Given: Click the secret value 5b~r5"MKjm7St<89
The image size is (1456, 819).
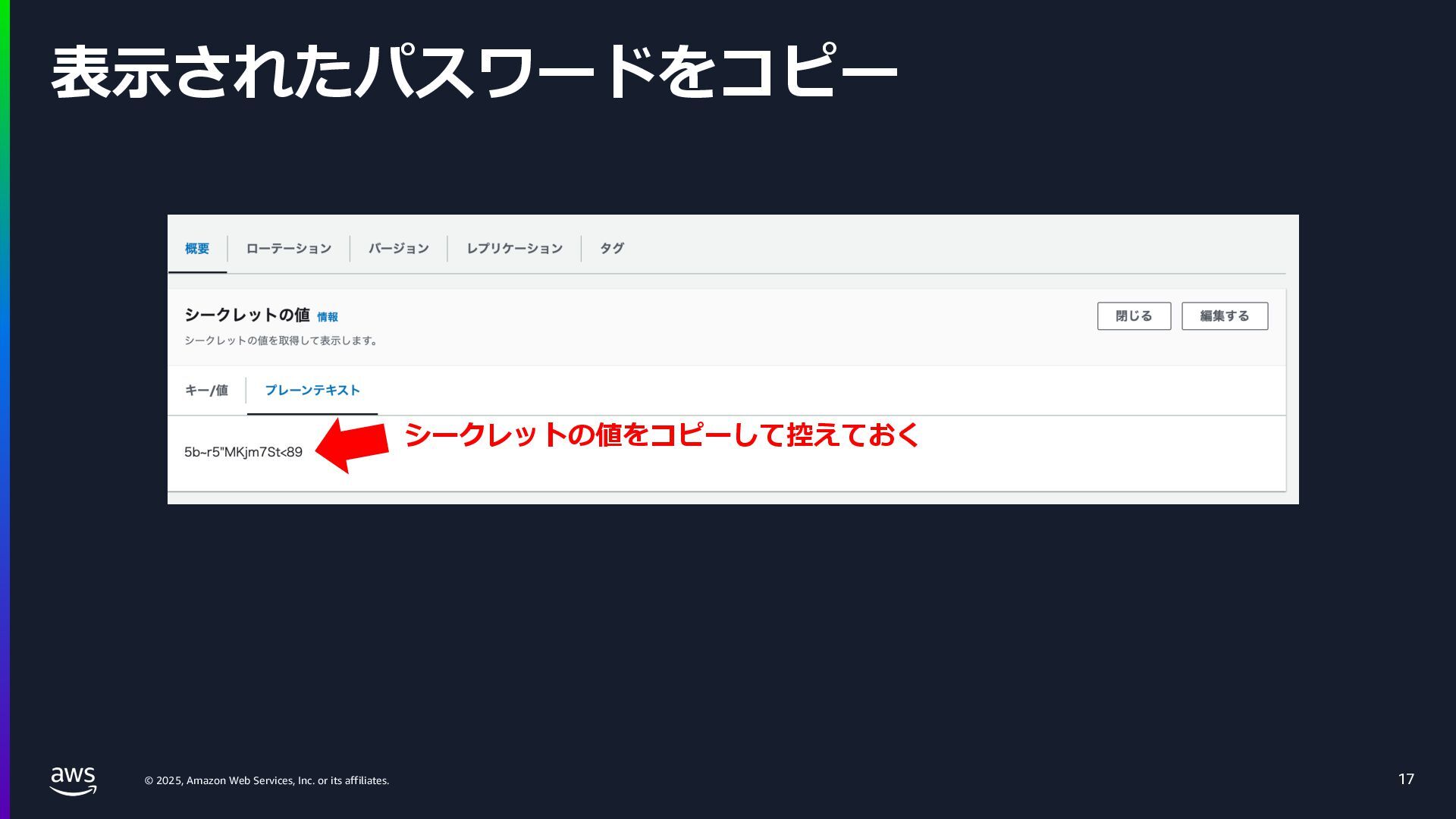Looking at the screenshot, I should click(243, 452).
